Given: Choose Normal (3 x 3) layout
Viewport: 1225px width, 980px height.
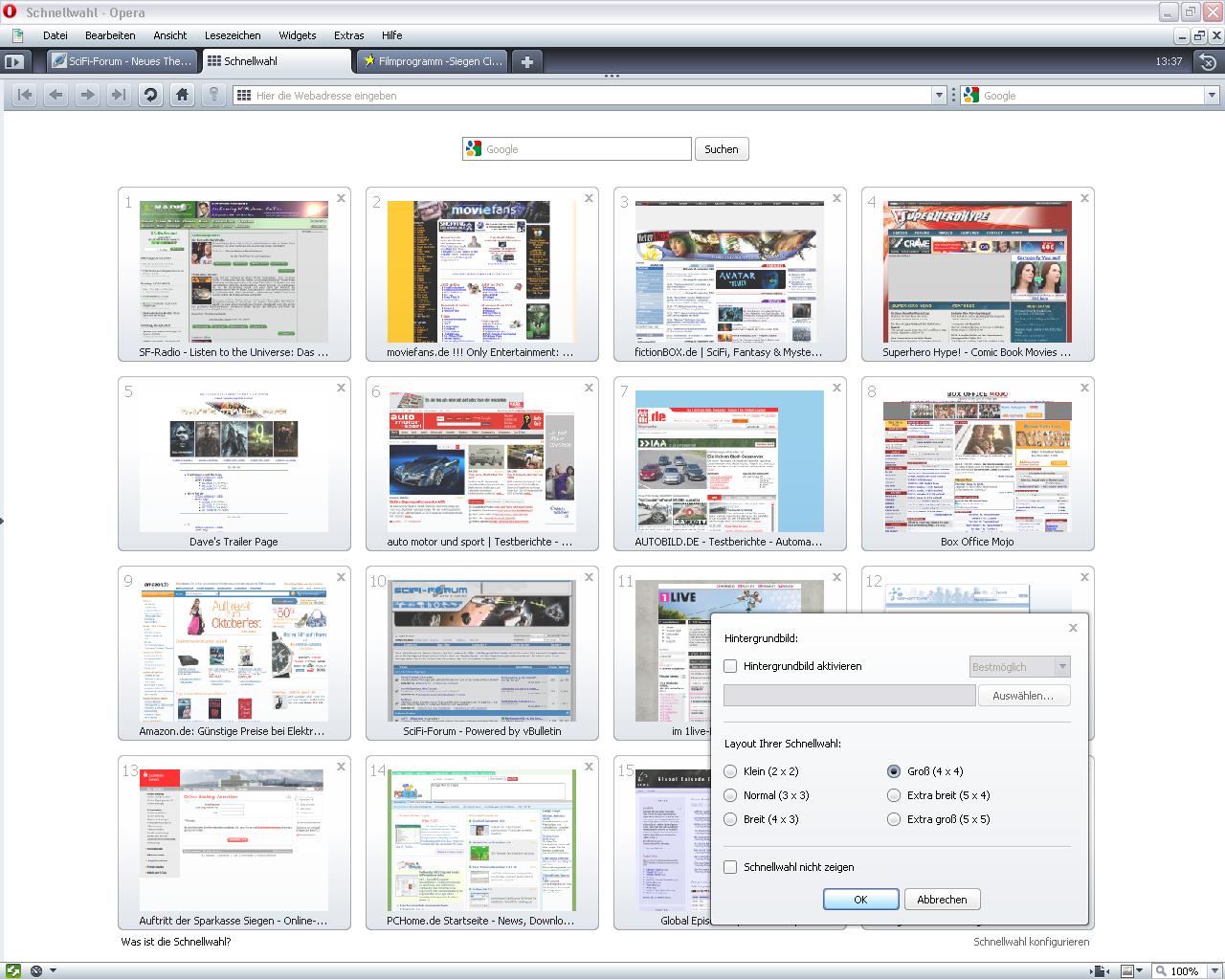Looking at the screenshot, I should [731, 795].
